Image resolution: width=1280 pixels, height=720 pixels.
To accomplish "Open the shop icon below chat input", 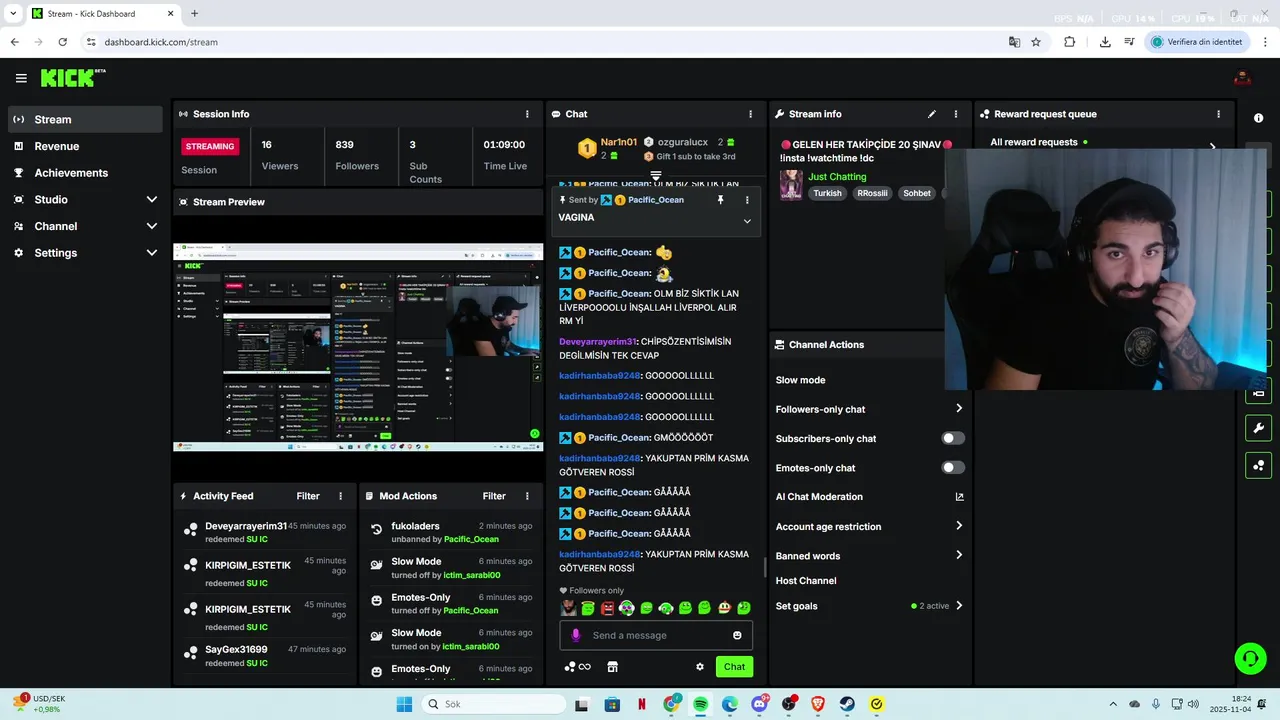I will (x=613, y=667).
